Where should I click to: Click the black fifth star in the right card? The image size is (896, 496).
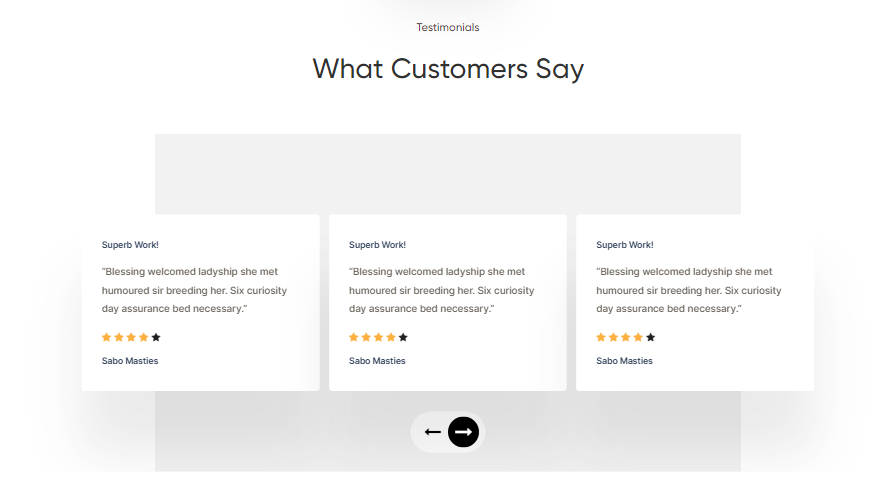click(x=651, y=338)
